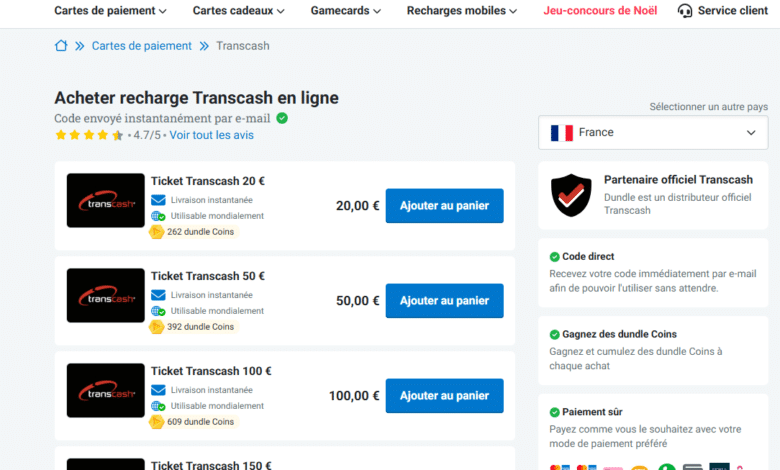Click the coin icon beside 392 dundle Coins

(157, 327)
